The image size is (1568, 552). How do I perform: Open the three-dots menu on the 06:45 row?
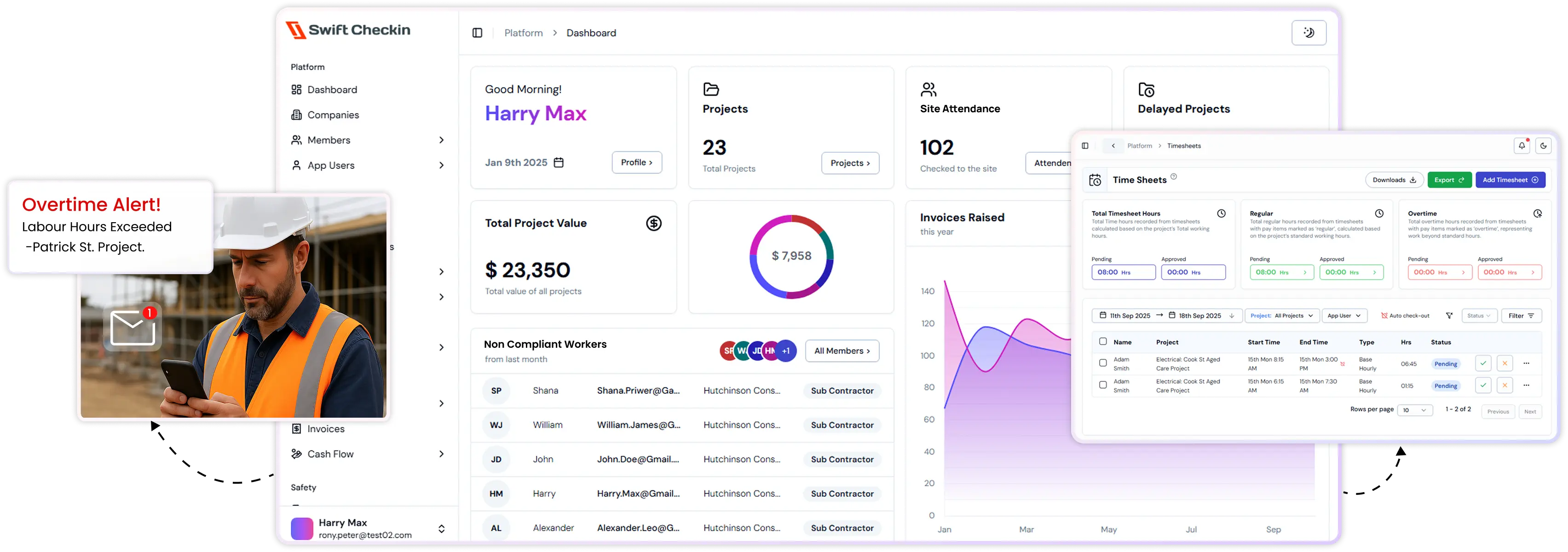click(x=1526, y=363)
